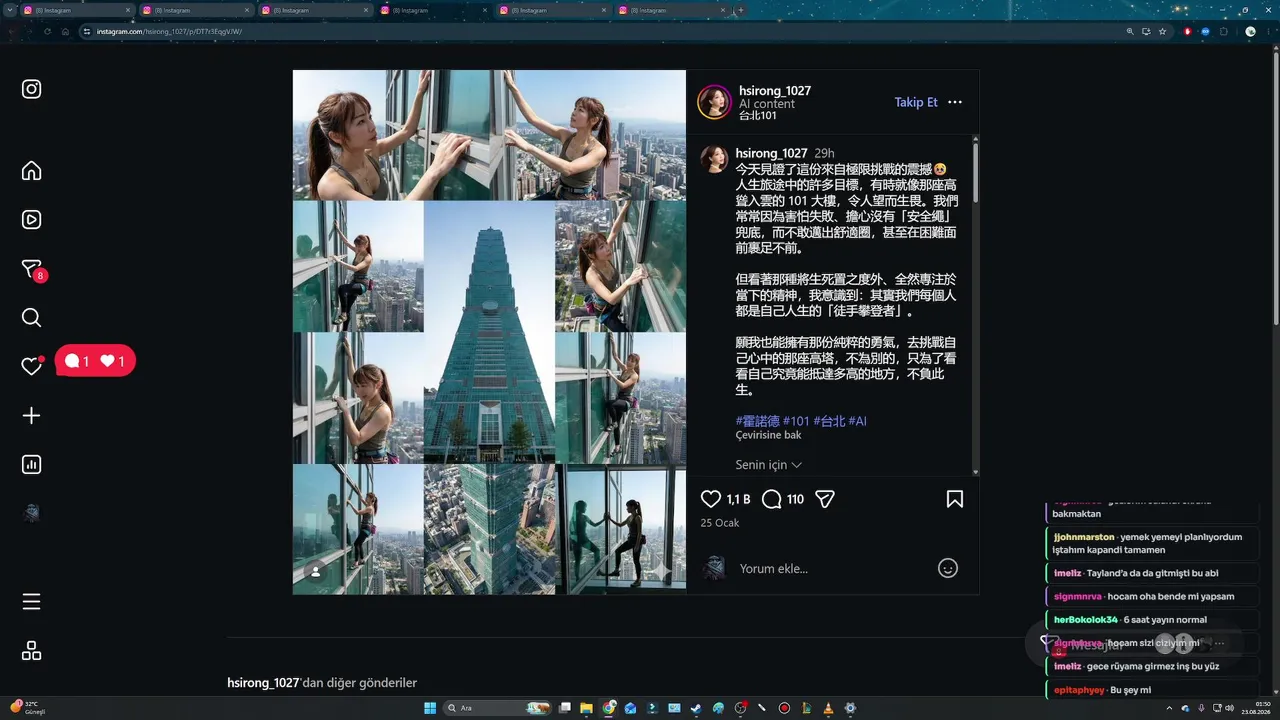
Task: Click Çevirisine bak translation link
Action: coord(768,435)
